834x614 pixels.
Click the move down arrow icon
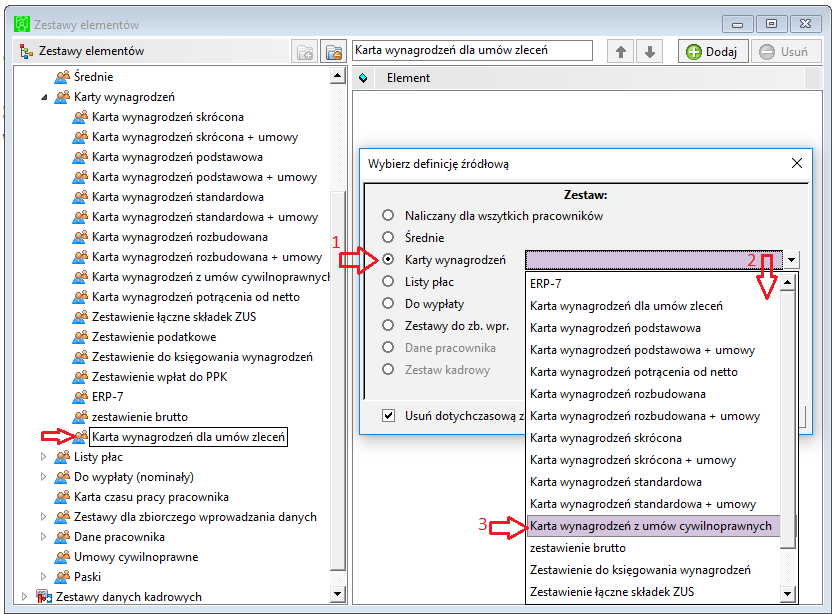click(649, 52)
